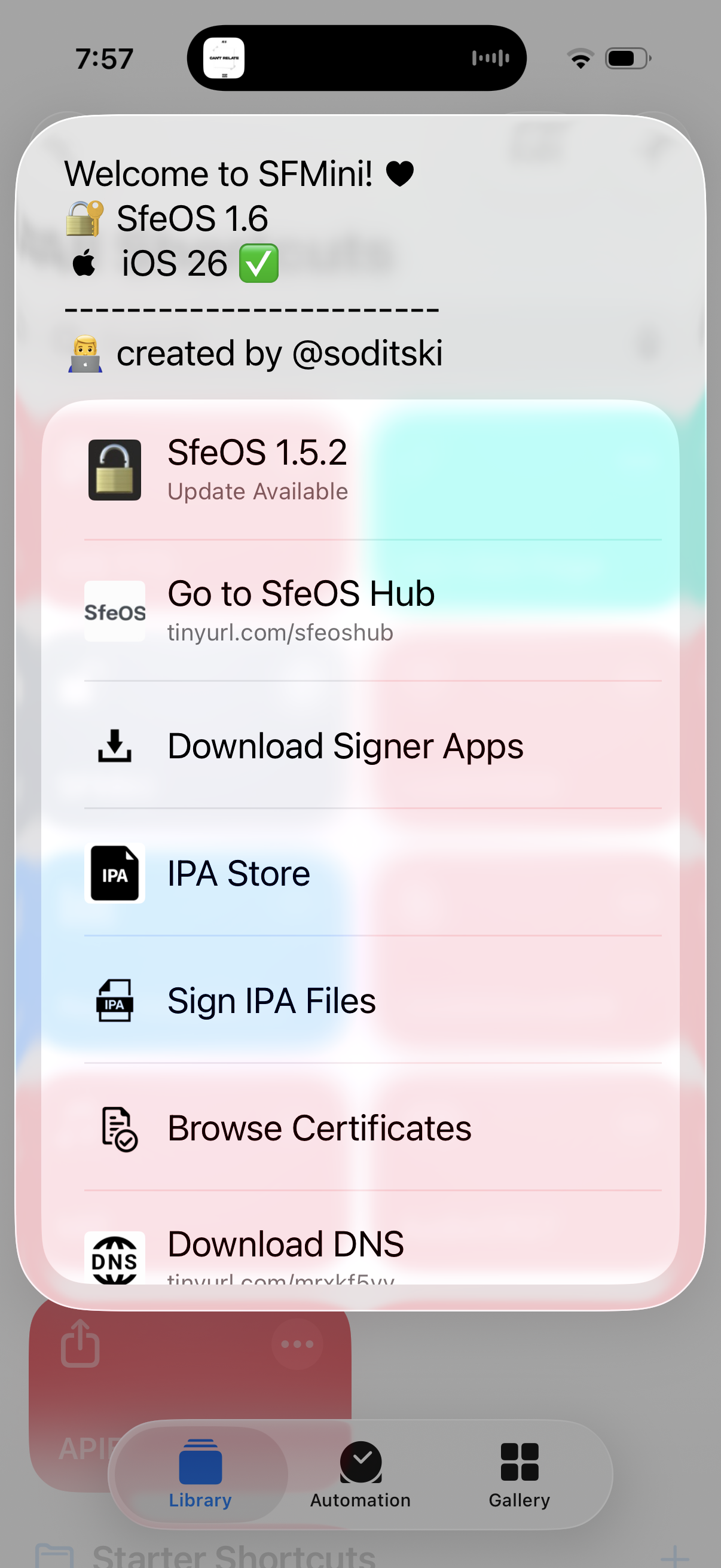Tap the Gallery grid icon
Viewport: 721px width, 1568px height.
tap(519, 1462)
